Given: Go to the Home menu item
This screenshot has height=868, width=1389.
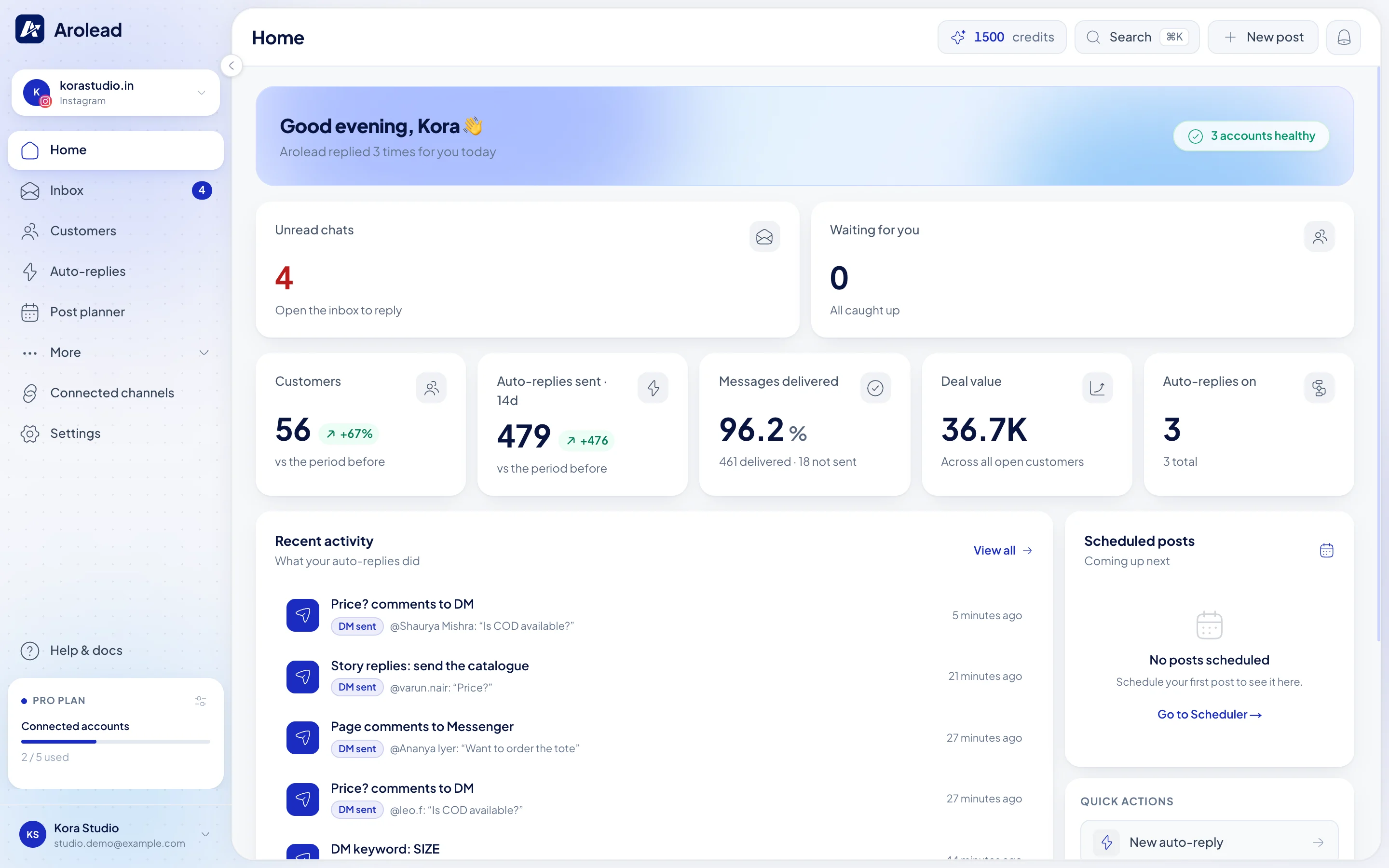Looking at the screenshot, I should click(115, 150).
